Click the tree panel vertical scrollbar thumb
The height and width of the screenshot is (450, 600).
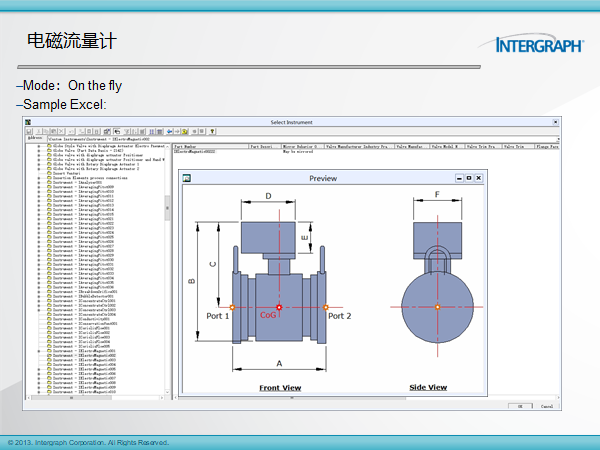coord(167,208)
